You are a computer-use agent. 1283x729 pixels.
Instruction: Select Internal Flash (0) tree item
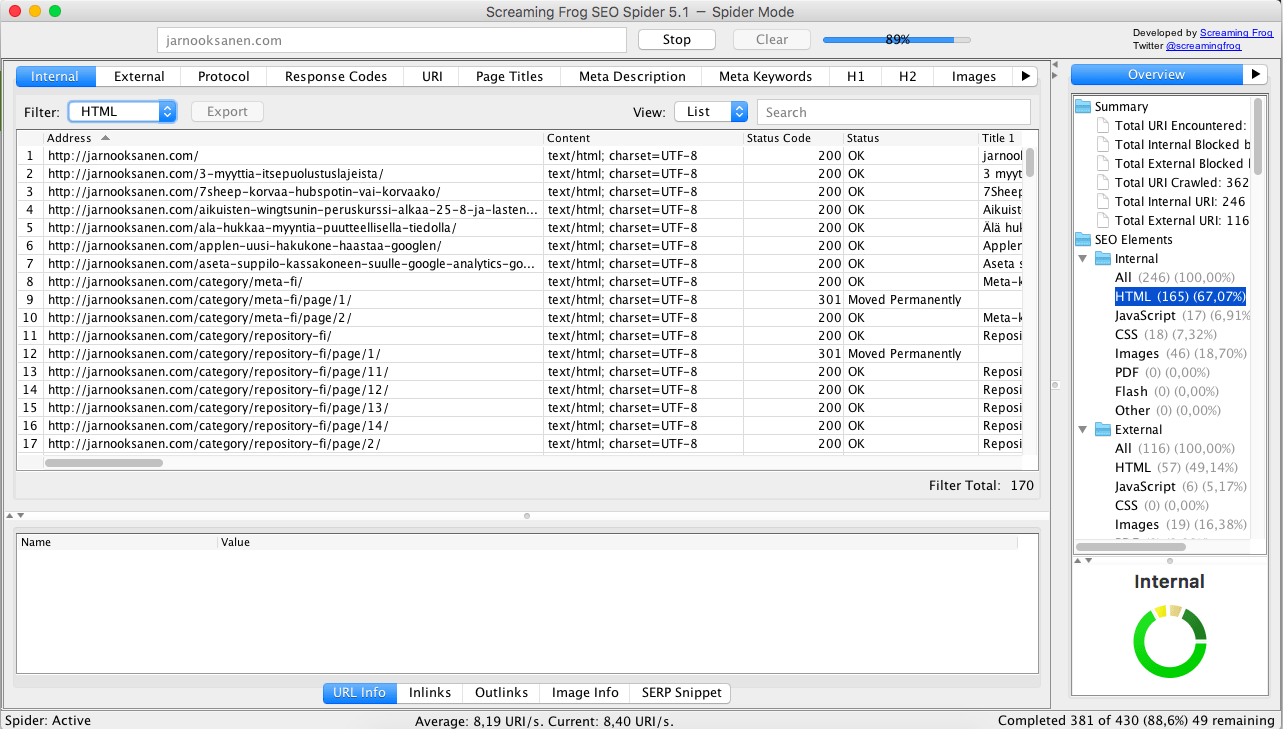pyautogui.click(x=1168, y=391)
